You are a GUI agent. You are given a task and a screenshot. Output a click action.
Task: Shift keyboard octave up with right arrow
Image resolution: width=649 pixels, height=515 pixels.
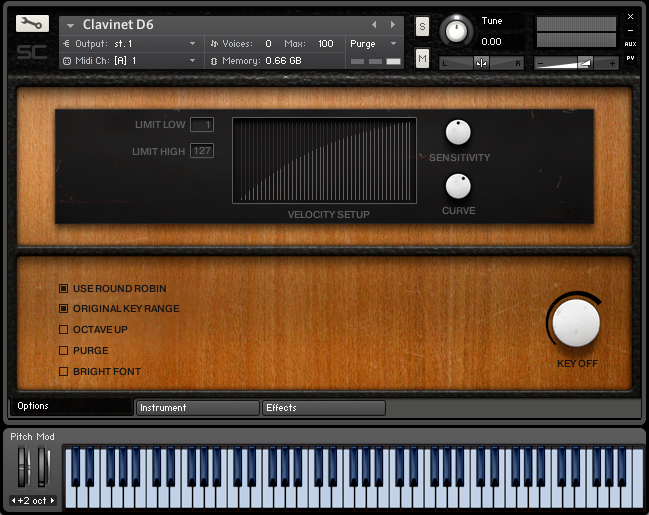(53, 501)
